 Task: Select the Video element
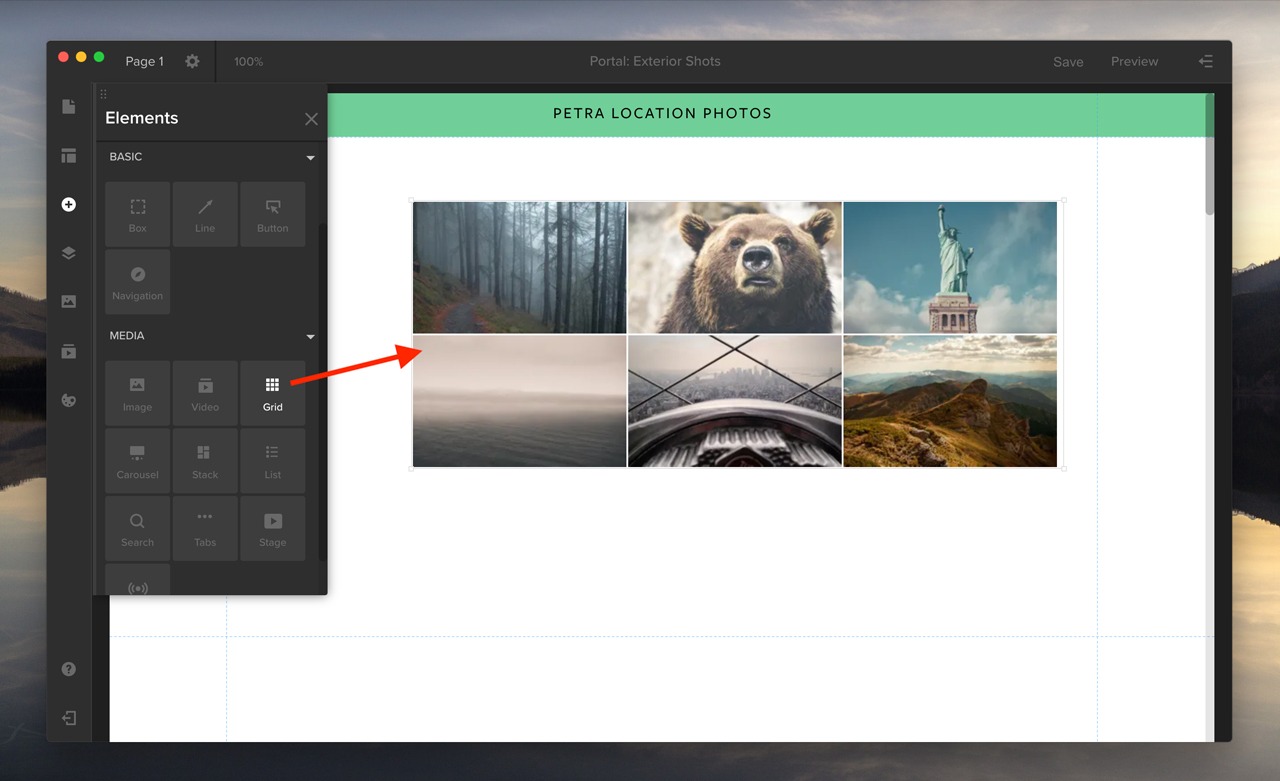tap(205, 393)
